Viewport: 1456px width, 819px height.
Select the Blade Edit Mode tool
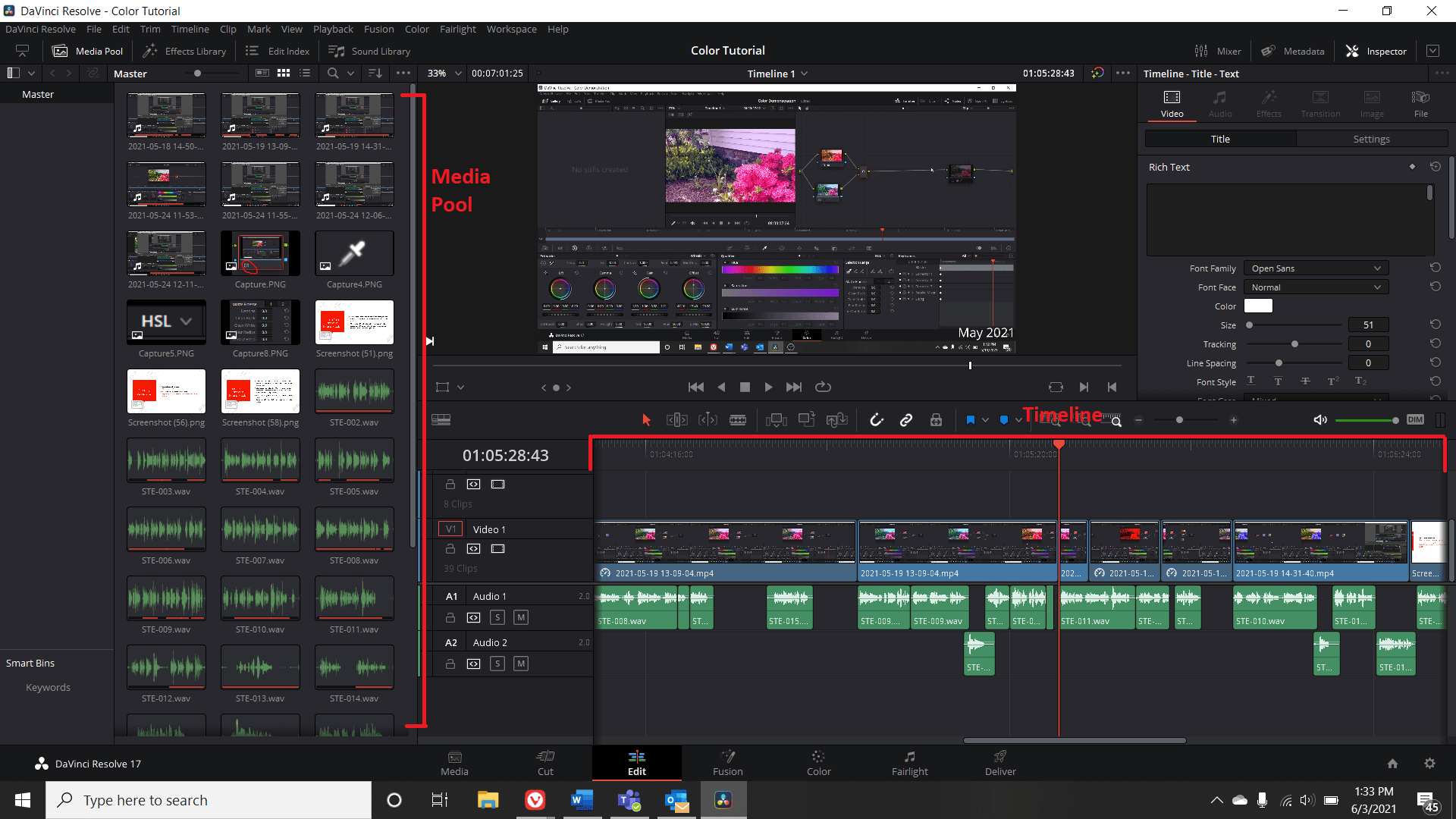(738, 419)
